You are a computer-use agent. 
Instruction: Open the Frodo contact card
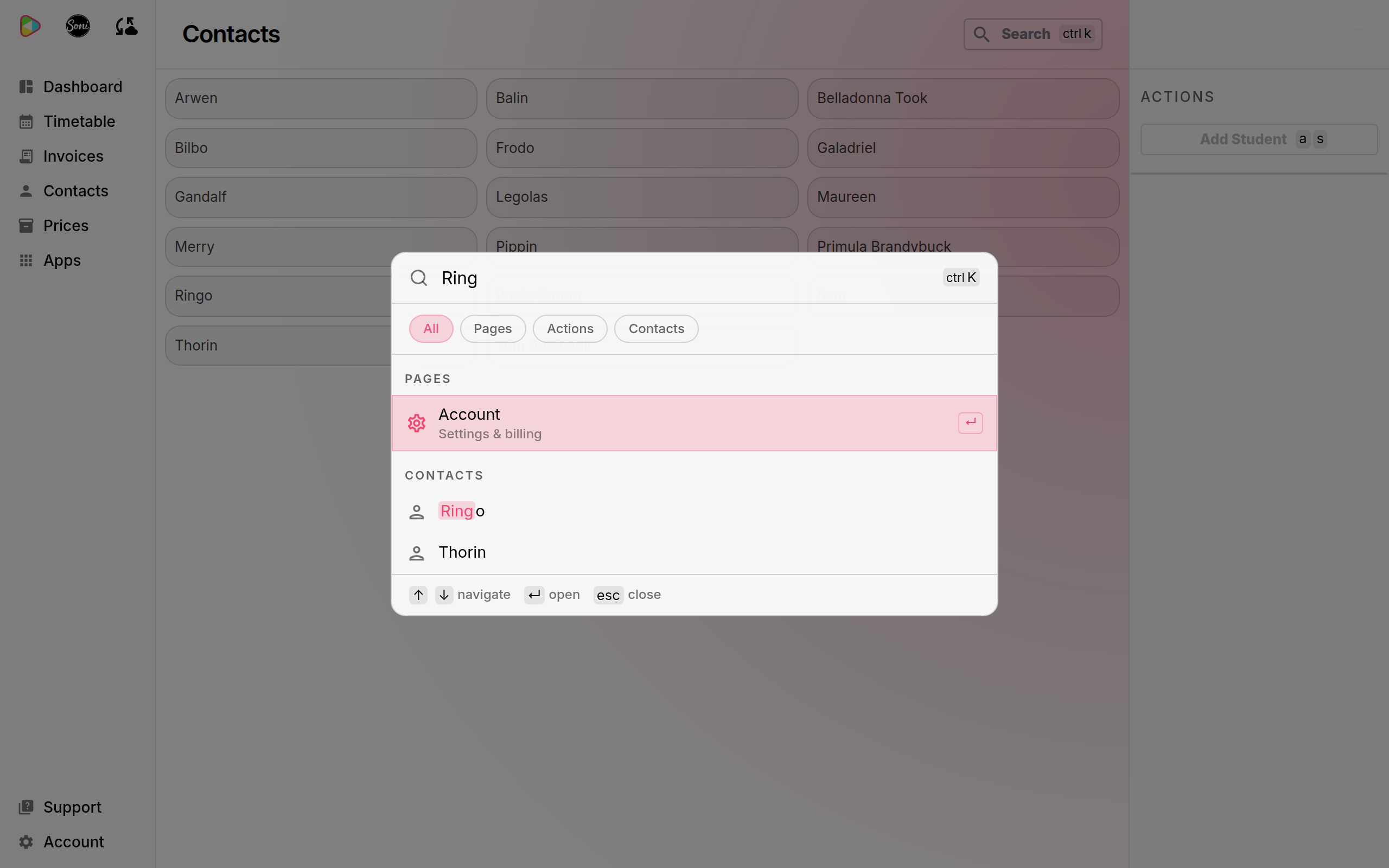pyautogui.click(x=642, y=148)
